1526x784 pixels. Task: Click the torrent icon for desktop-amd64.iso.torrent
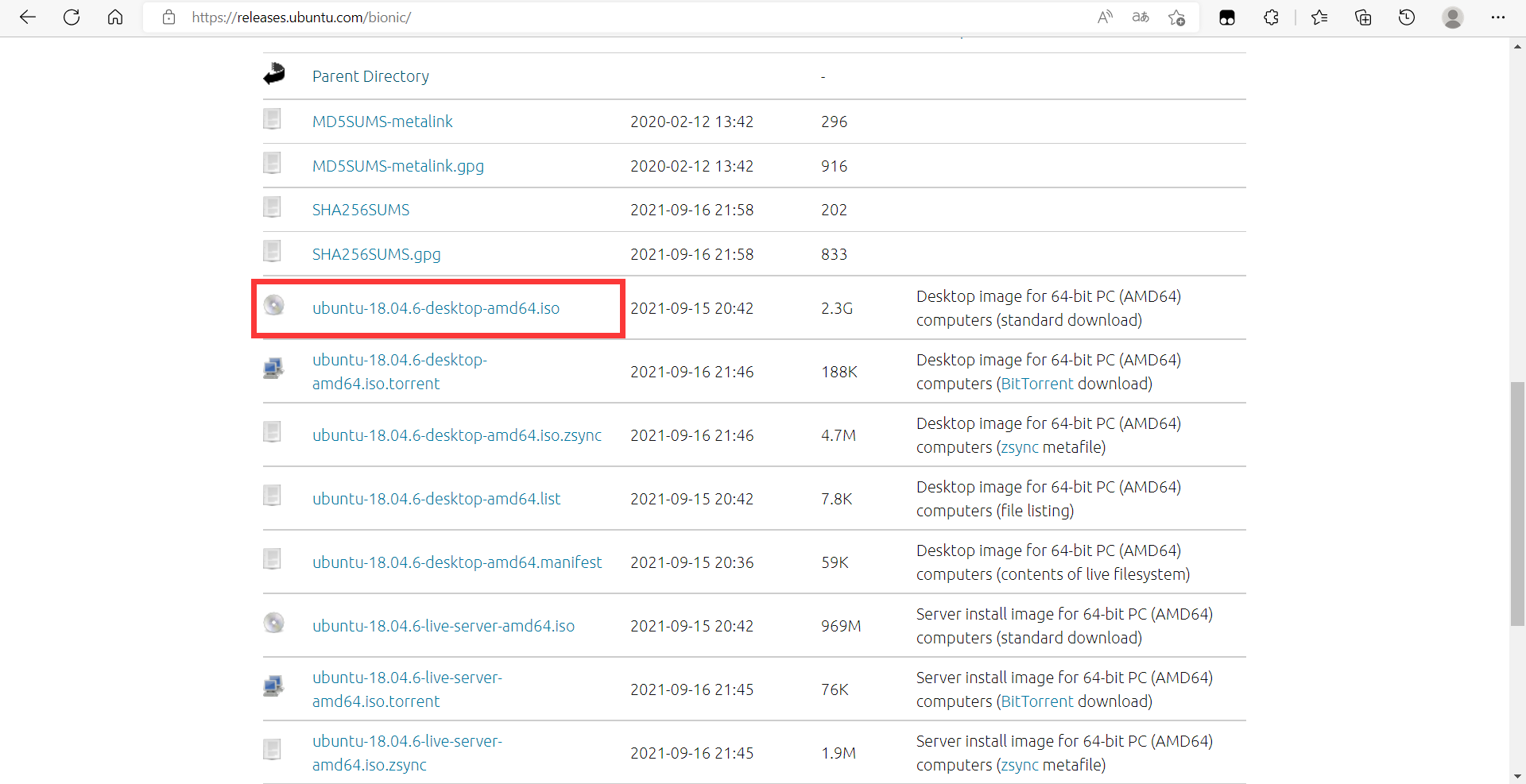(273, 369)
